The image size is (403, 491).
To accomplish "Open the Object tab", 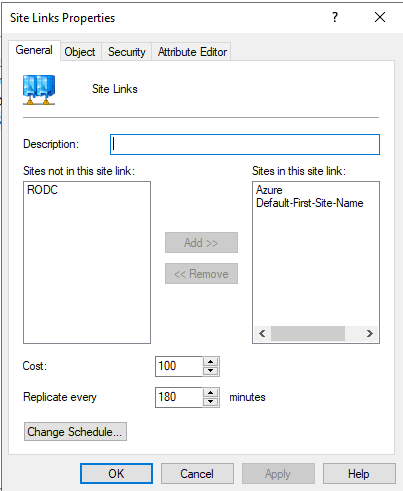I will click(80, 52).
